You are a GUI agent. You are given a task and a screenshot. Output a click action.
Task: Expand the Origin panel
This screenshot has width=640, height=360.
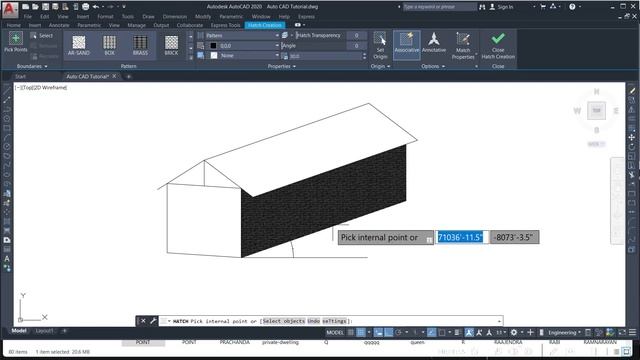point(380,66)
